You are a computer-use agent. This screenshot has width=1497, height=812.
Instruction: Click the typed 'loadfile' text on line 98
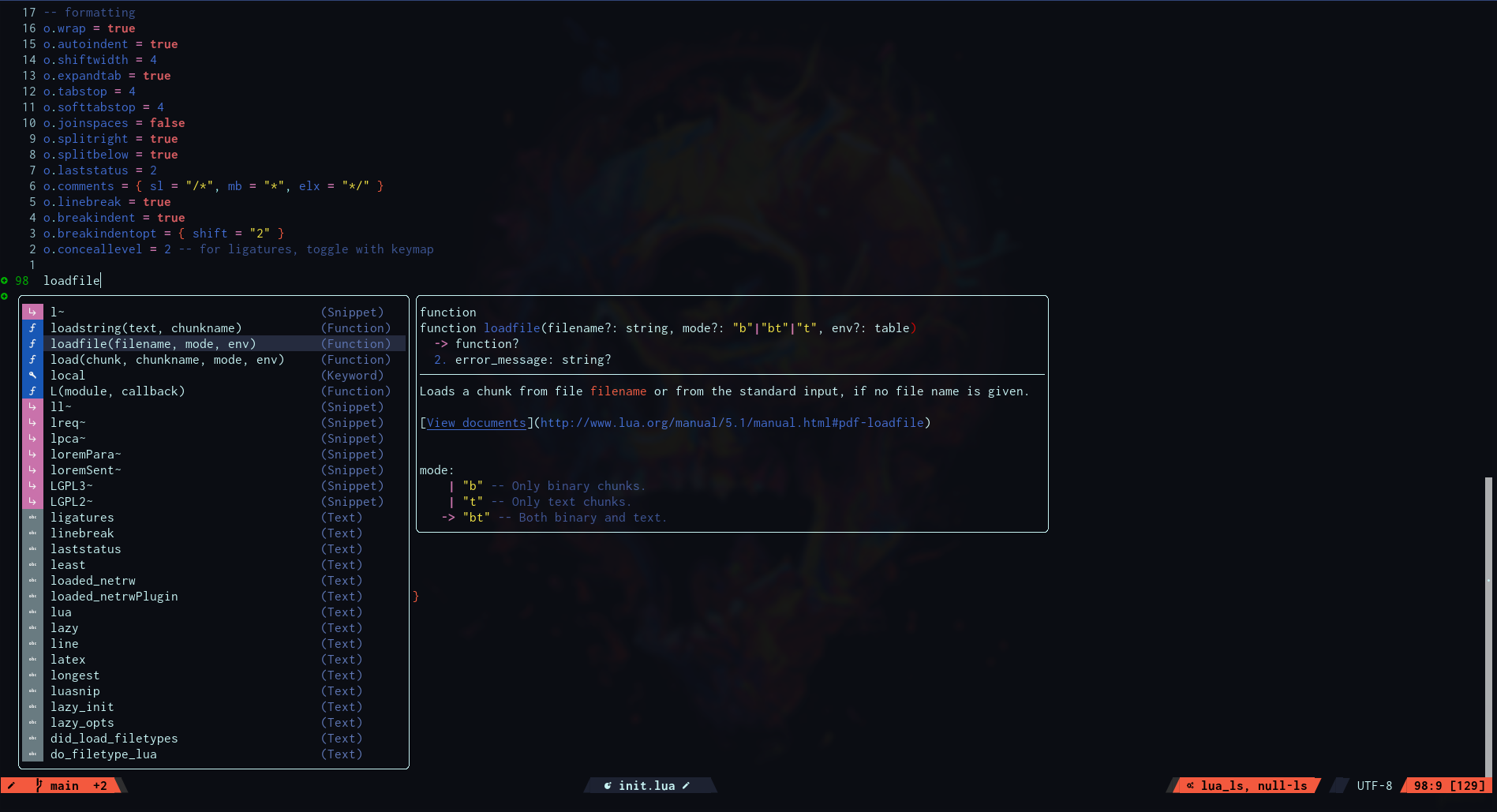(72, 281)
